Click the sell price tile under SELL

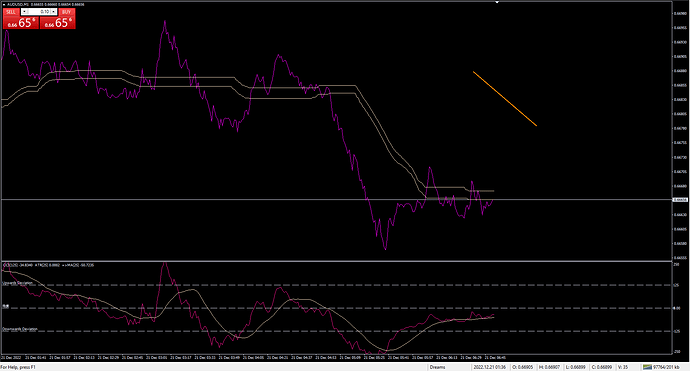21,23
